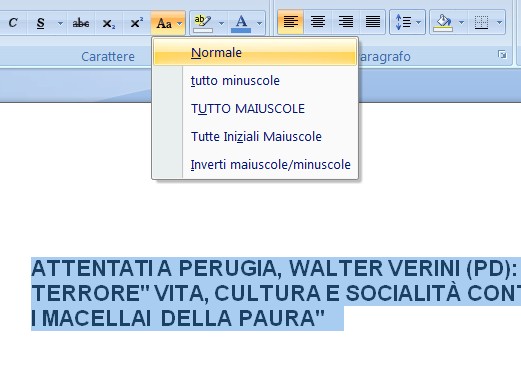
Task: Align text to the left
Action: (x=291, y=22)
